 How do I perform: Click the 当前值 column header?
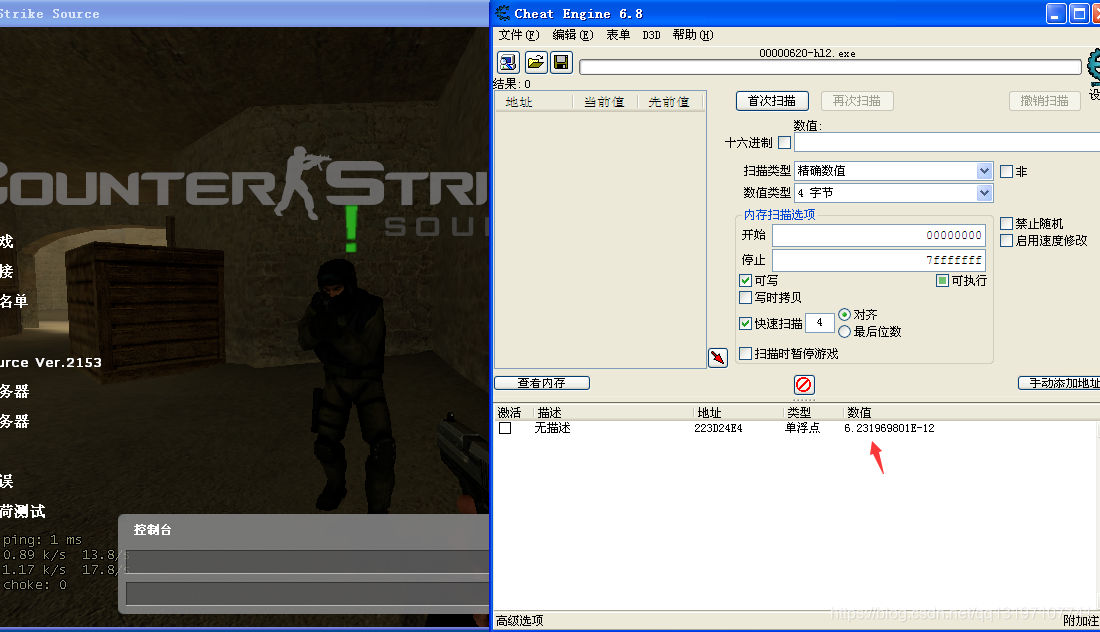pyautogui.click(x=604, y=102)
